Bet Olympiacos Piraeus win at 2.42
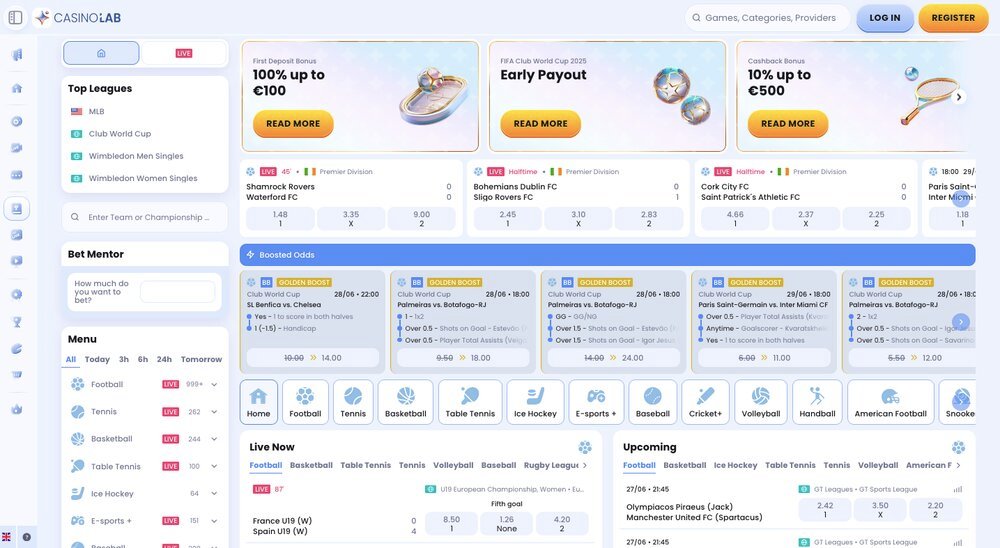 [825, 510]
